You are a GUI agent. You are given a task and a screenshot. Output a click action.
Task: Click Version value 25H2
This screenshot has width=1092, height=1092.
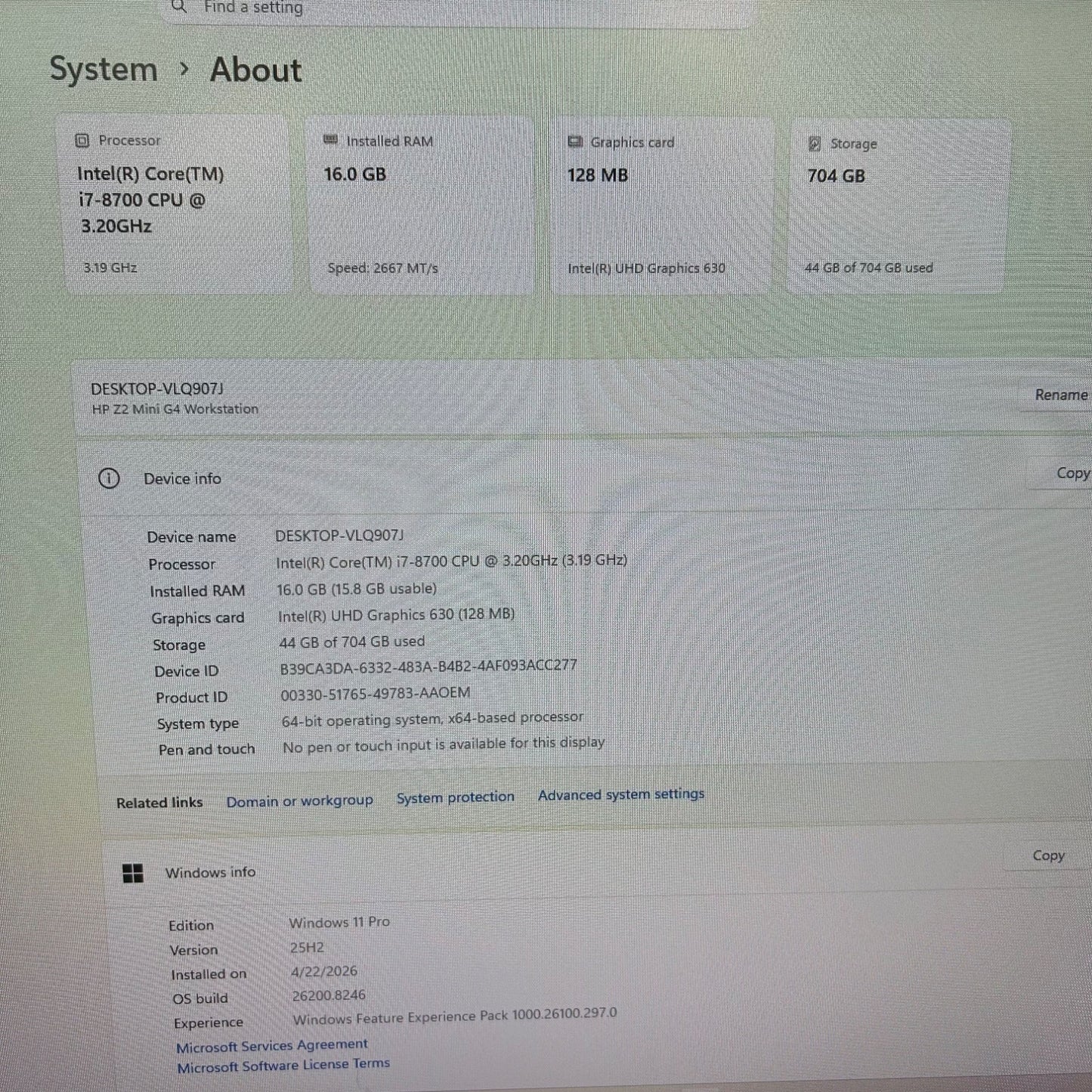point(307,948)
